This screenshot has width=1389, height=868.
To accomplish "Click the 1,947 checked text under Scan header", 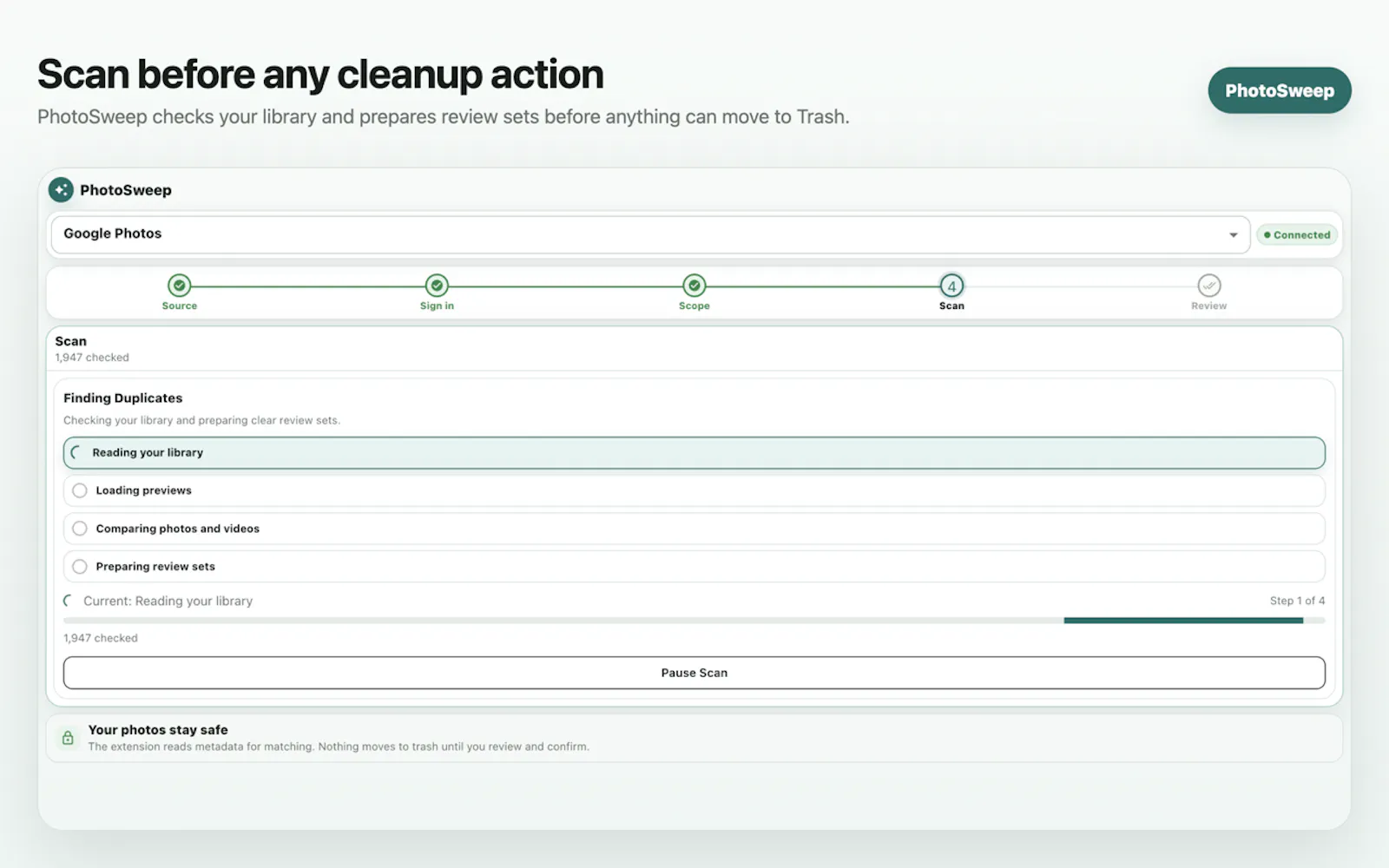I will 92,358.
